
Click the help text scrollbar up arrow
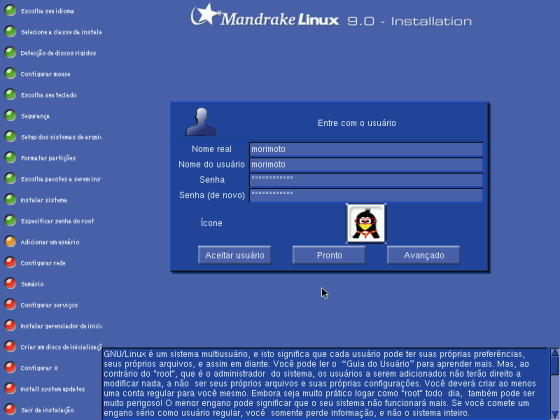click(555, 352)
